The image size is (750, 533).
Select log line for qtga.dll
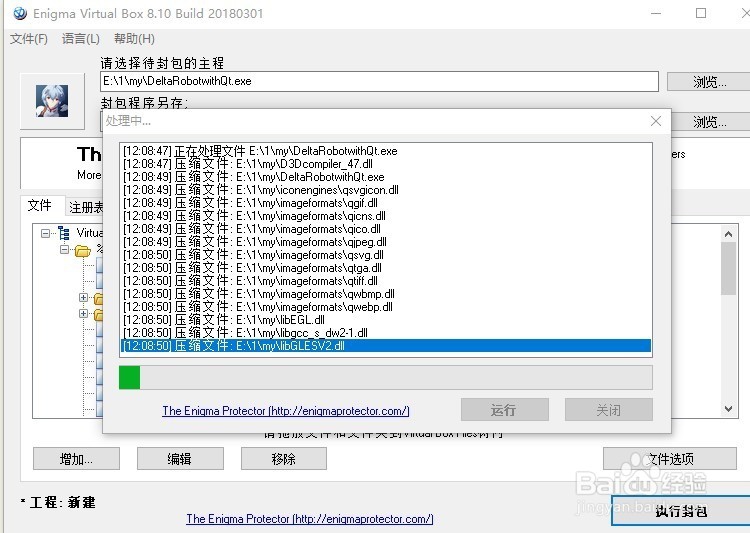[x=386, y=267]
